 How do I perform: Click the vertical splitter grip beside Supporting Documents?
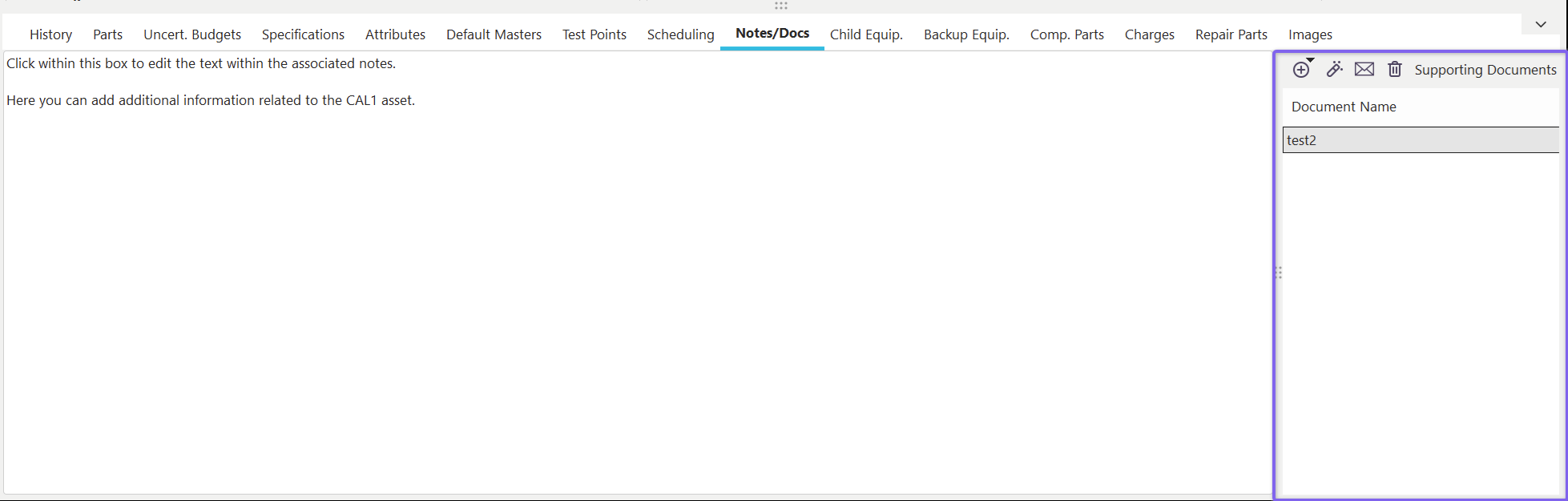(1279, 273)
